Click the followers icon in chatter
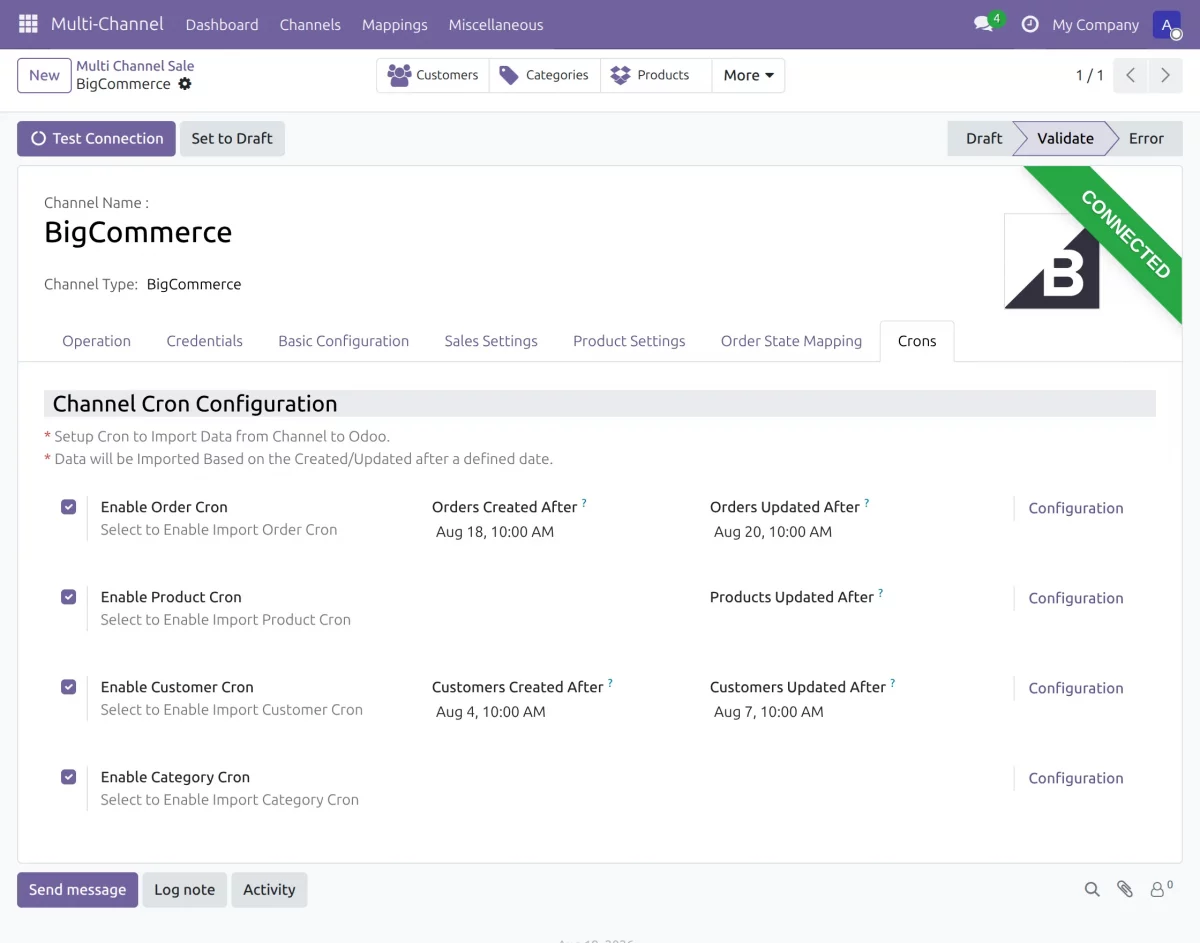This screenshot has height=943, width=1200. (x=1161, y=888)
